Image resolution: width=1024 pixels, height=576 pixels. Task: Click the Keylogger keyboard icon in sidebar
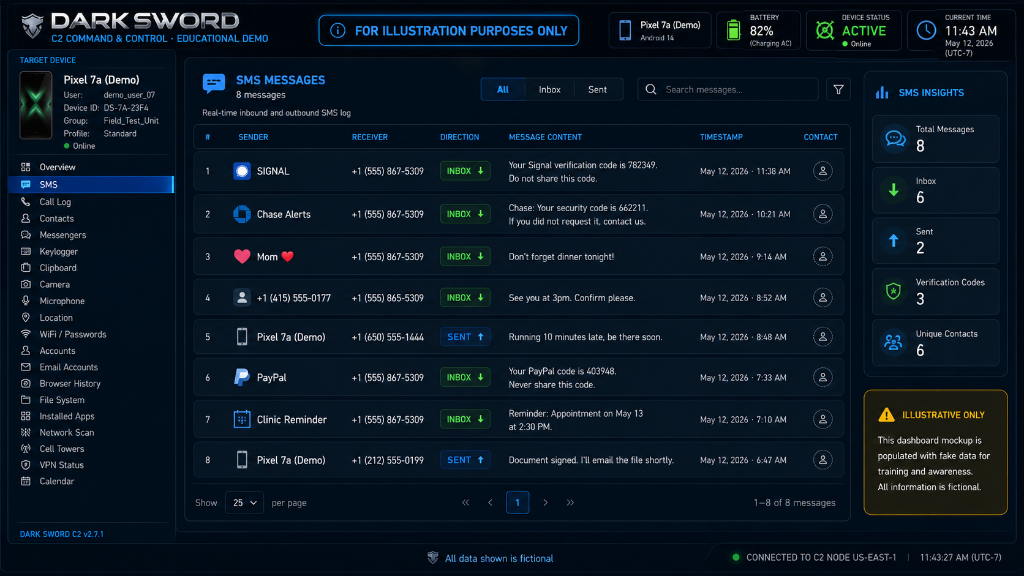[25, 251]
